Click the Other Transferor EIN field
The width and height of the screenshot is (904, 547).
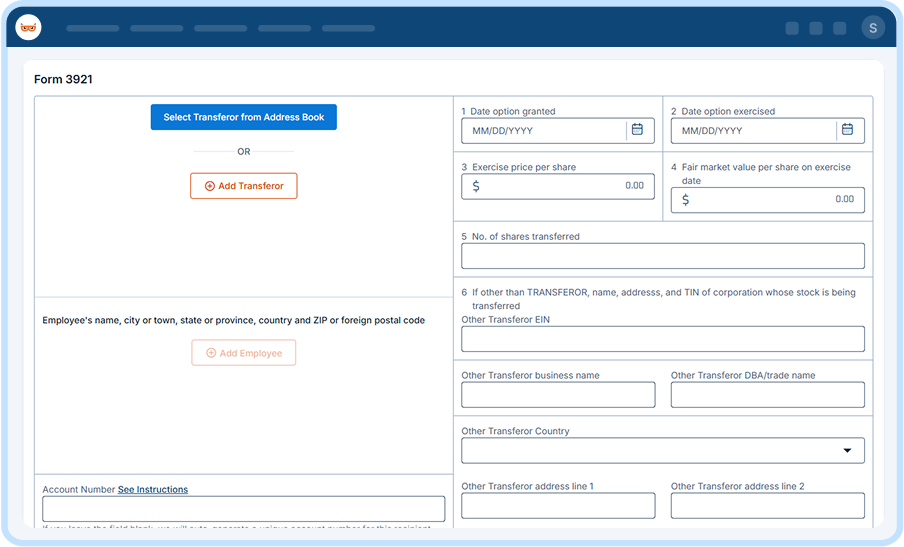pos(663,339)
